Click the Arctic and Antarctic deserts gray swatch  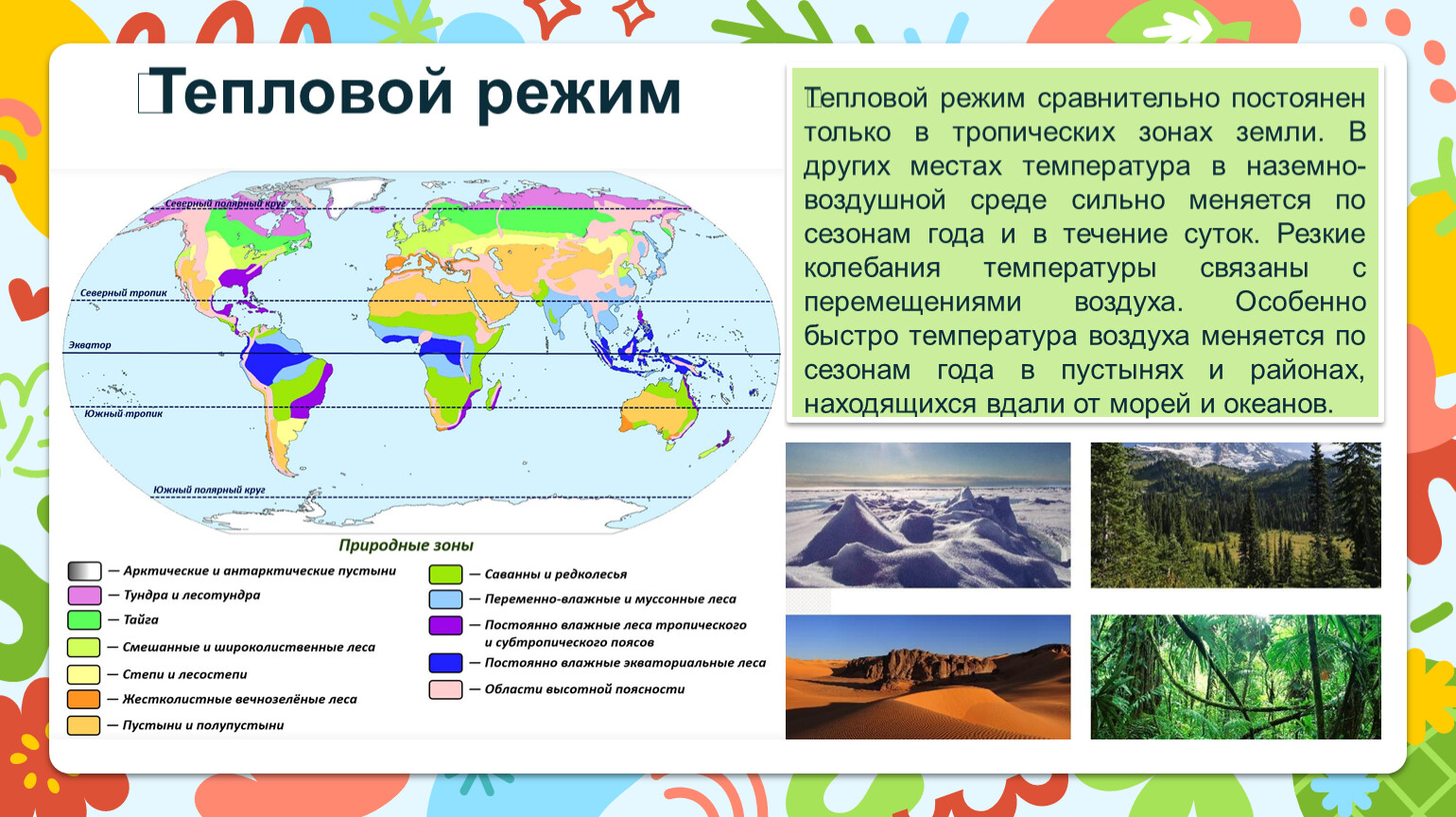click(84, 571)
